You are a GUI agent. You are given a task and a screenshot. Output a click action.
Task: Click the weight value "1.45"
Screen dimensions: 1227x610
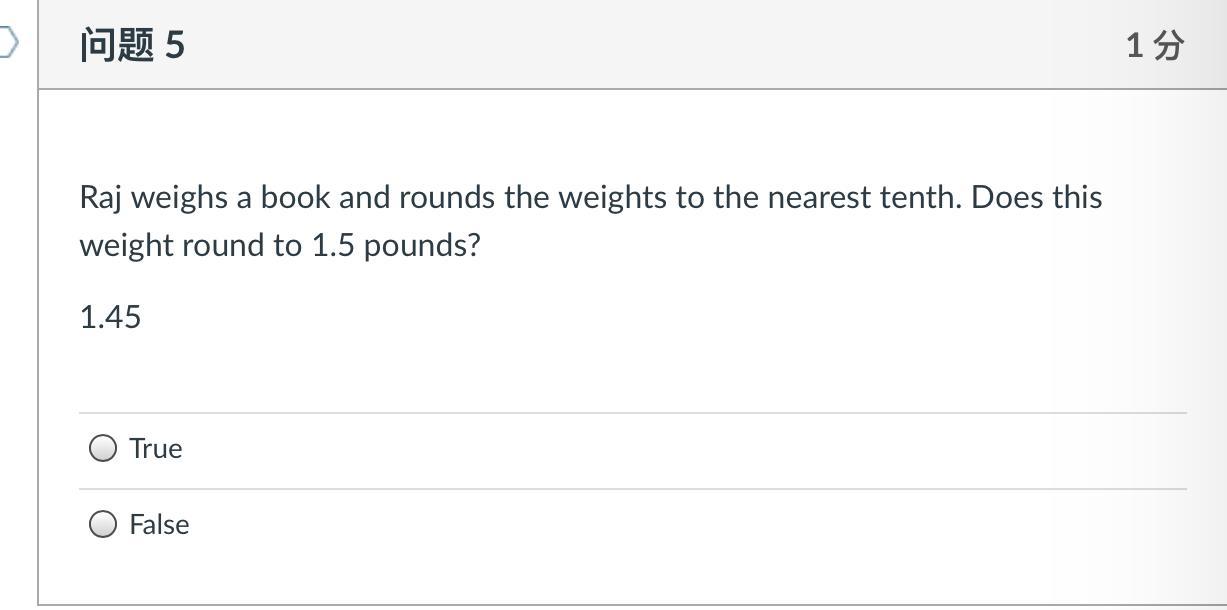(110, 317)
